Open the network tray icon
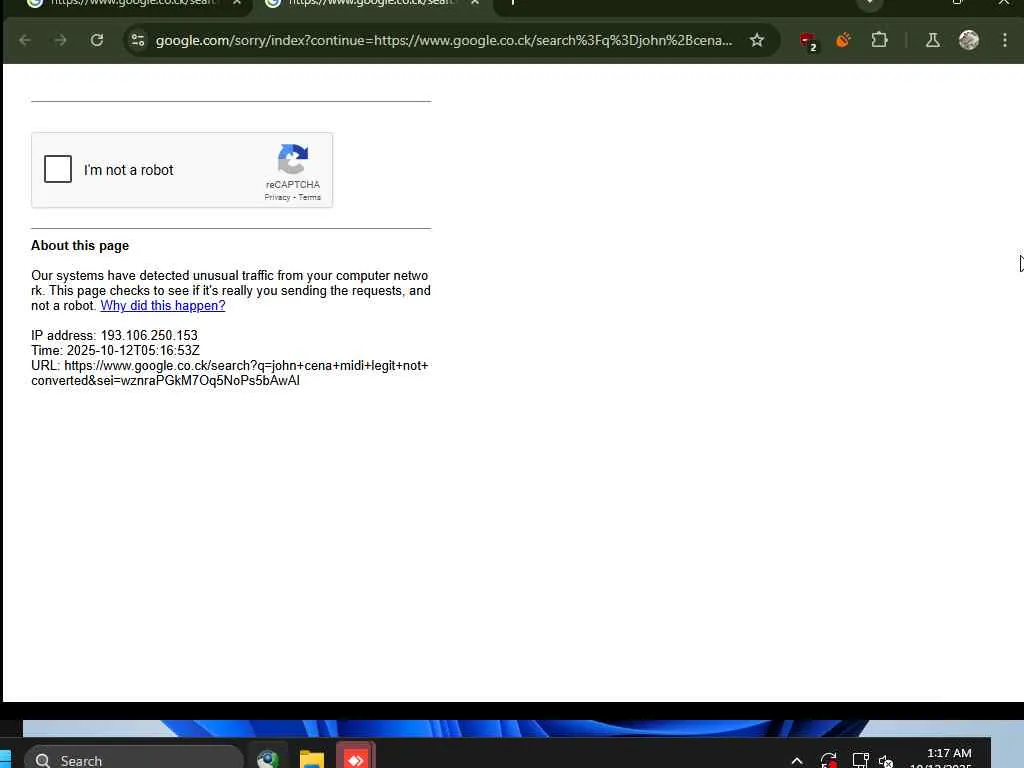 click(x=860, y=760)
